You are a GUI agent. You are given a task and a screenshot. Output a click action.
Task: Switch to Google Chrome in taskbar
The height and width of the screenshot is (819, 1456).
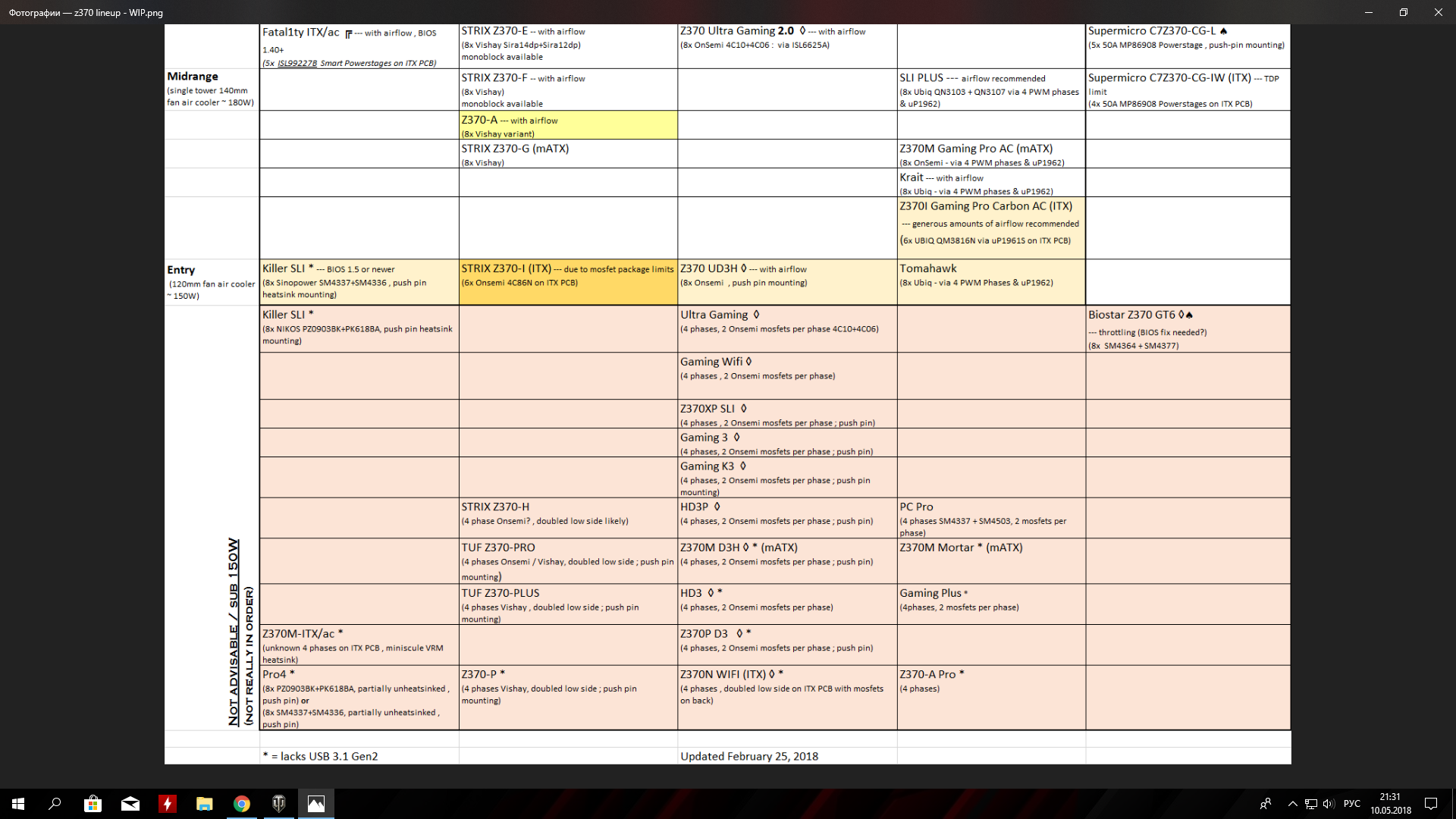[x=242, y=804]
